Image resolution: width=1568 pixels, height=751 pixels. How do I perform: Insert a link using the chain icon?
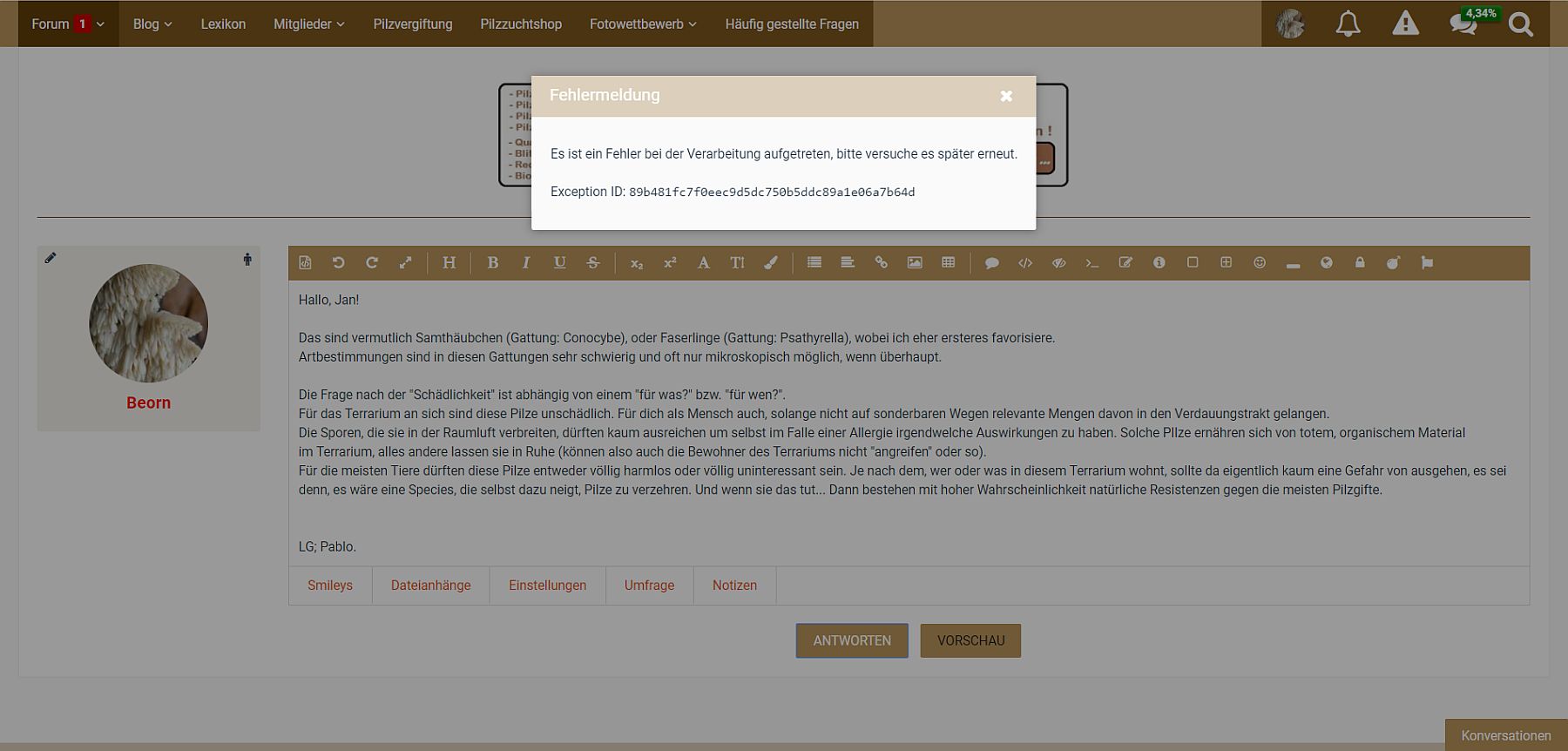881,263
